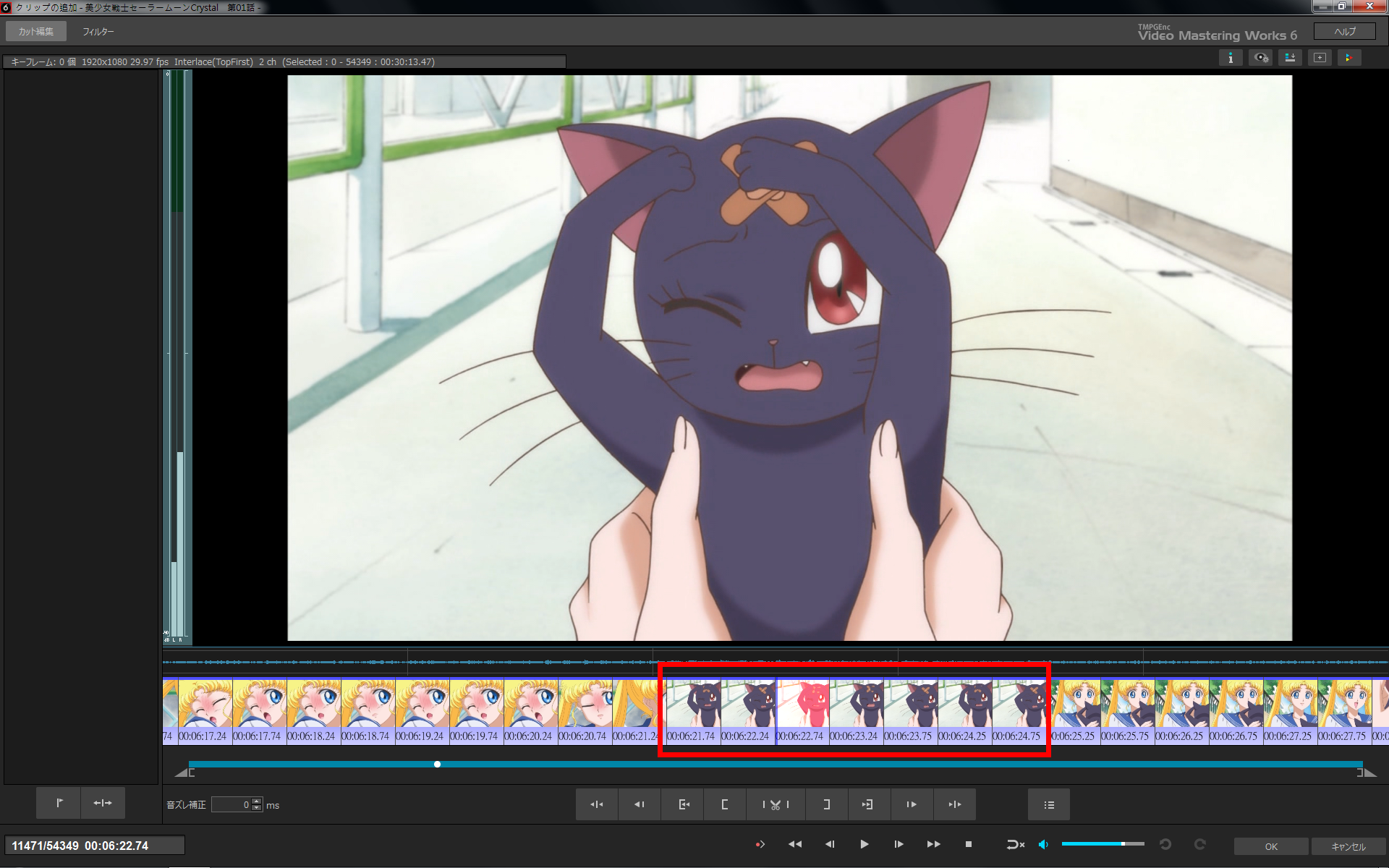
Task: Toggle loop playback mode
Action: [x=1016, y=844]
